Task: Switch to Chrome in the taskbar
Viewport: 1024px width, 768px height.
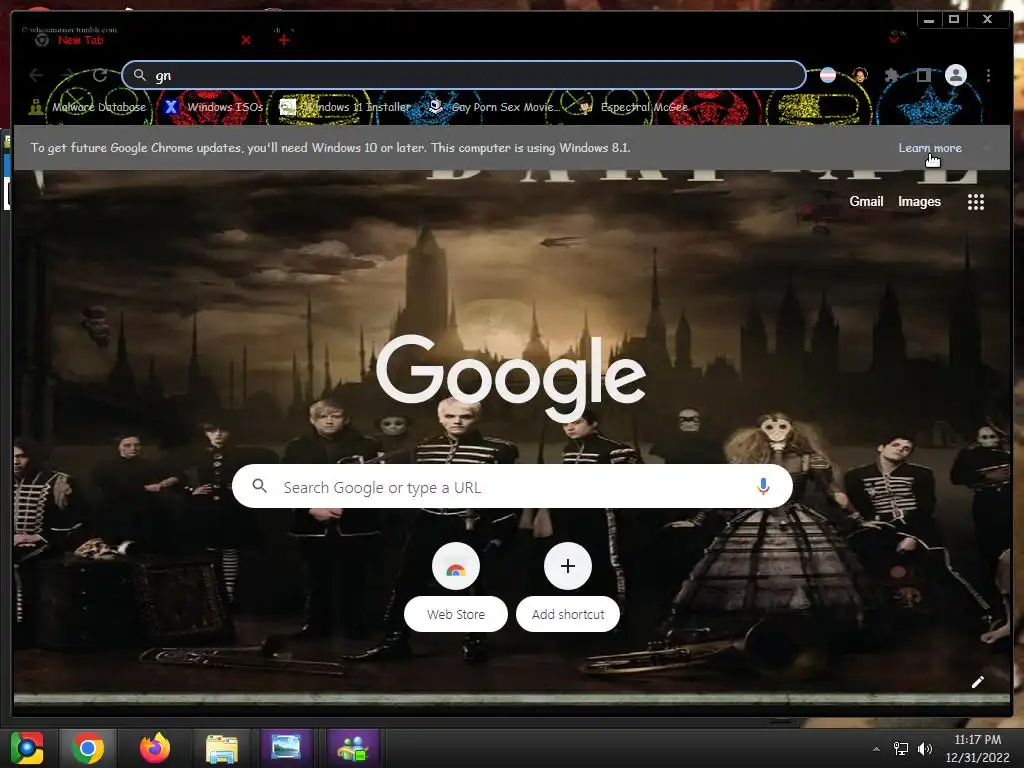Action: tap(88, 748)
